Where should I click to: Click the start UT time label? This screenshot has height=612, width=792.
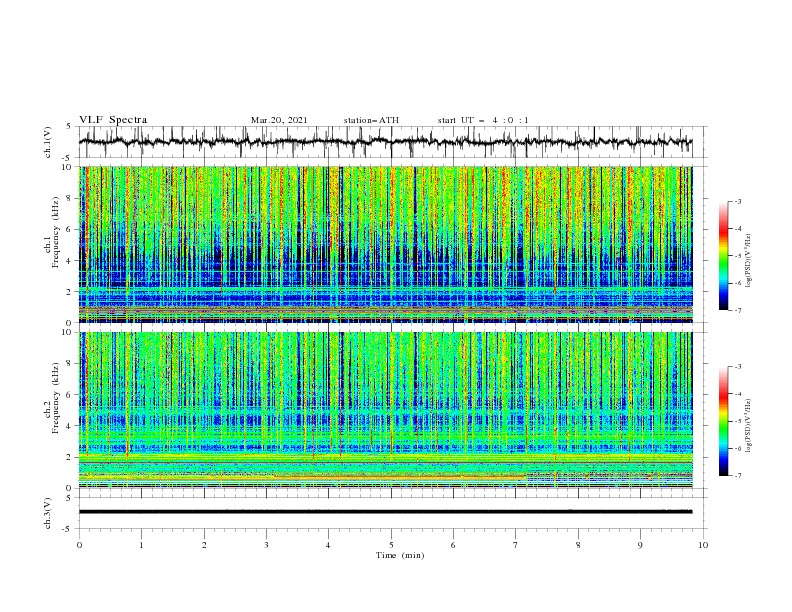coord(483,120)
